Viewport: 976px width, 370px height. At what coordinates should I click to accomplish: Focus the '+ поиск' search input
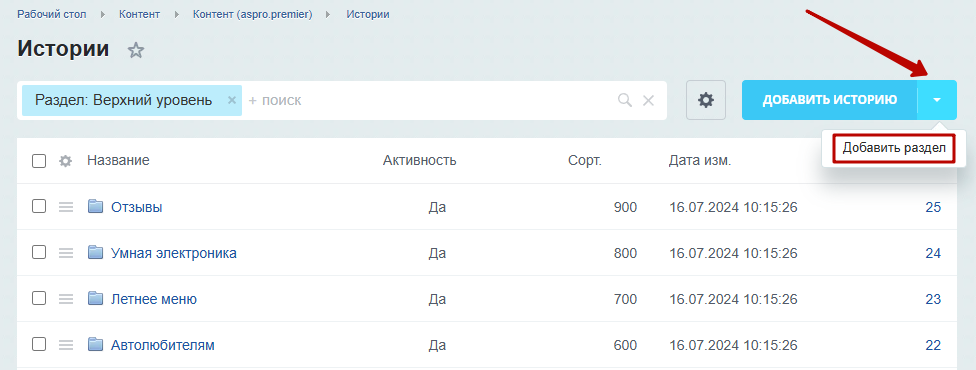(429, 100)
